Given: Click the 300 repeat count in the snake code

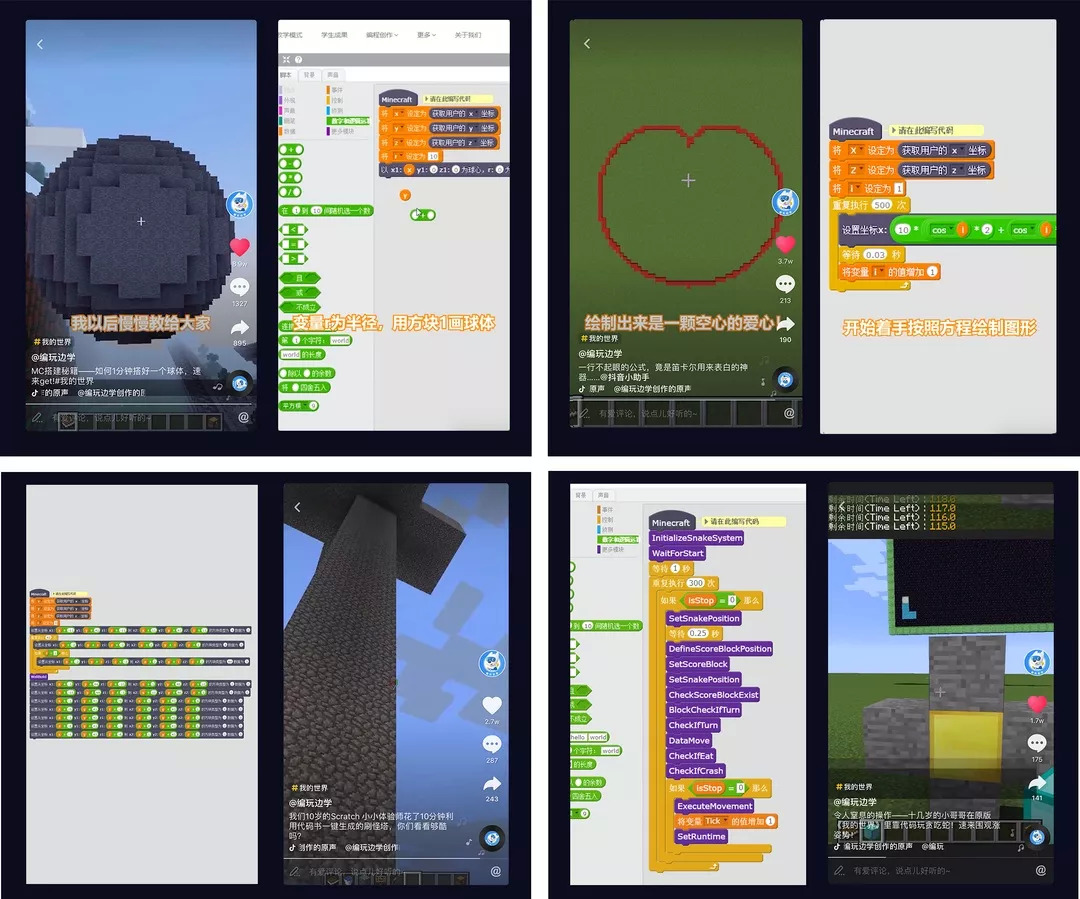Looking at the screenshot, I should [696, 583].
